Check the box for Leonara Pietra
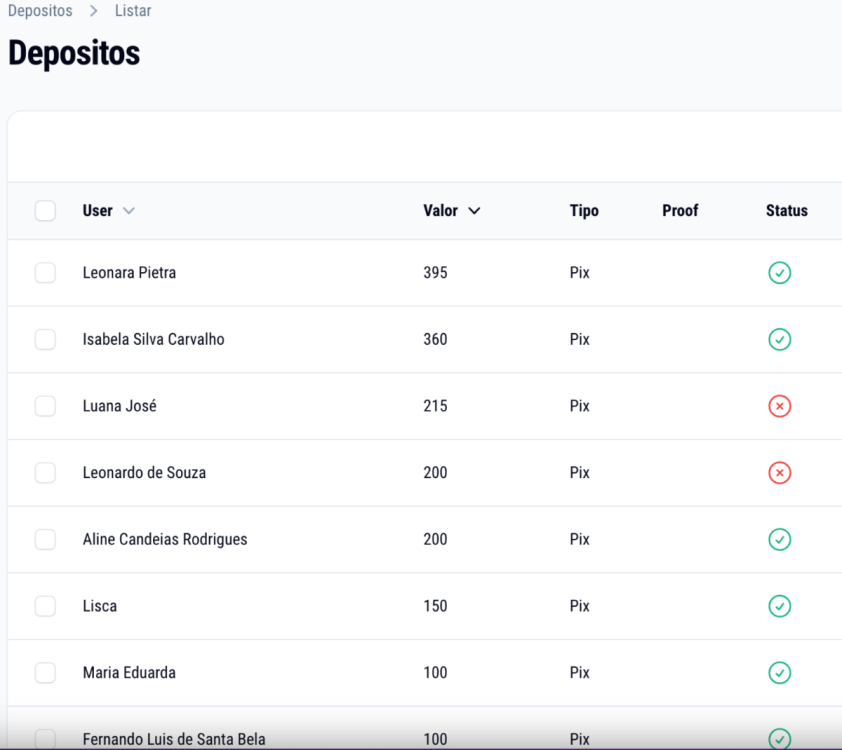 (45, 273)
